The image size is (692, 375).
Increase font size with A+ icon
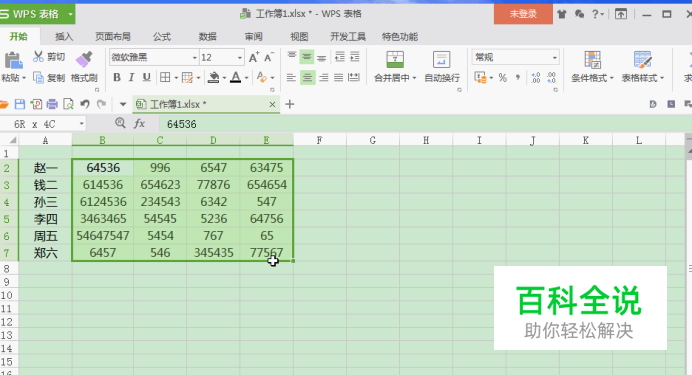click(x=254, y=57)
